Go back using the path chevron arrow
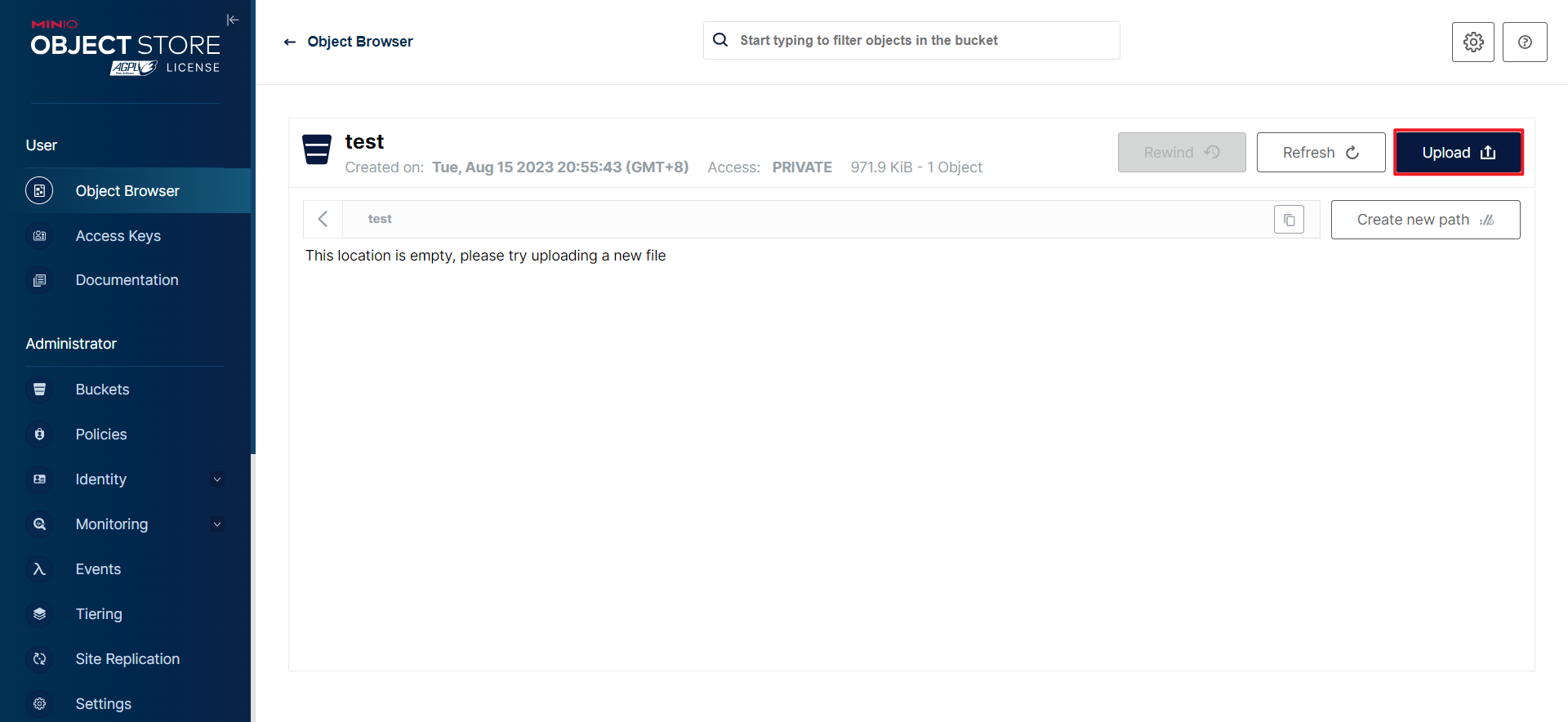This screenshot has height=722, width=1568. pyautogui.click(x=323, y=219)
